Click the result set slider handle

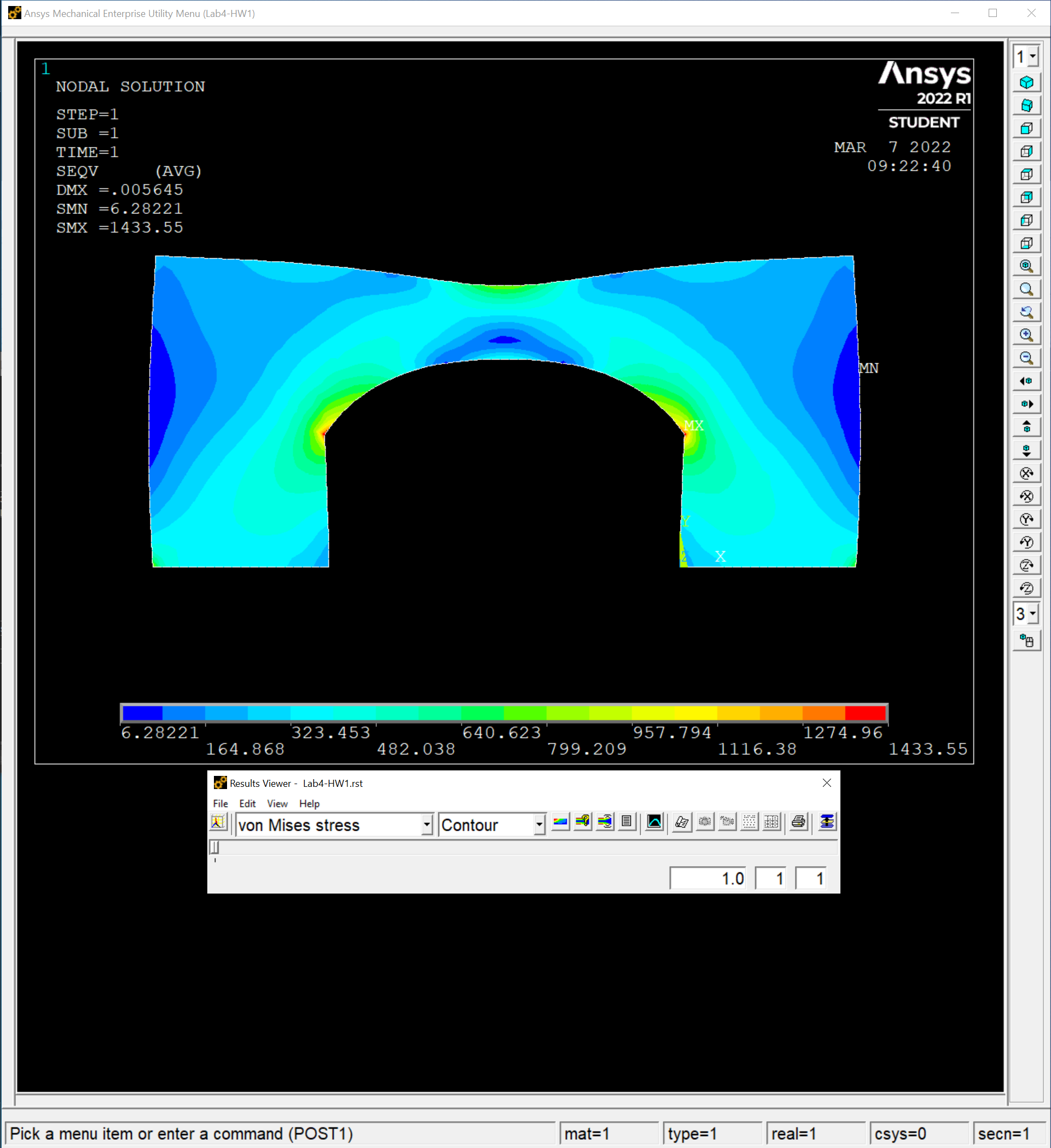point(214,848)
